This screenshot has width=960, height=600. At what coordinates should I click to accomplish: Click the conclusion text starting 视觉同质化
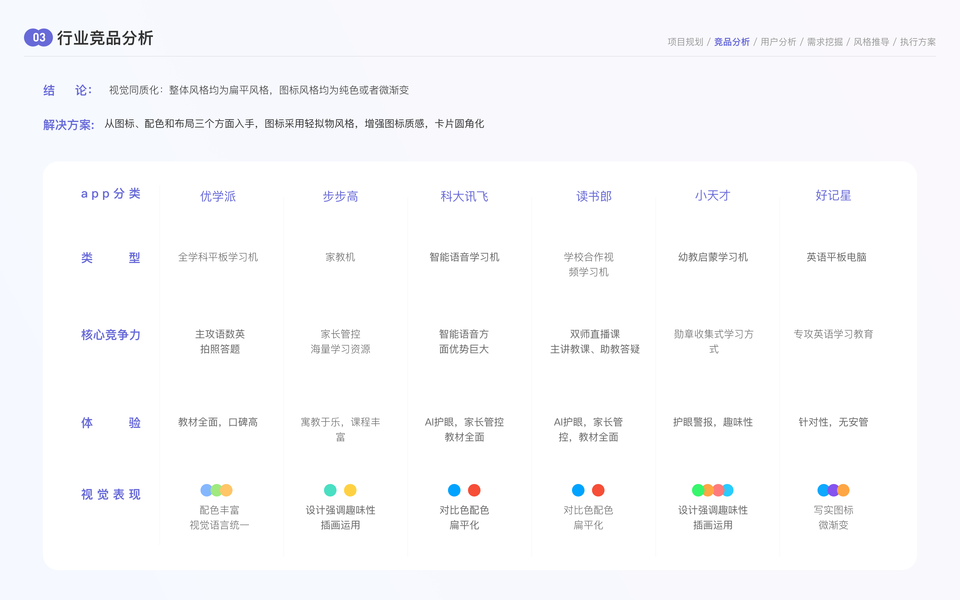tap(259, 90)
